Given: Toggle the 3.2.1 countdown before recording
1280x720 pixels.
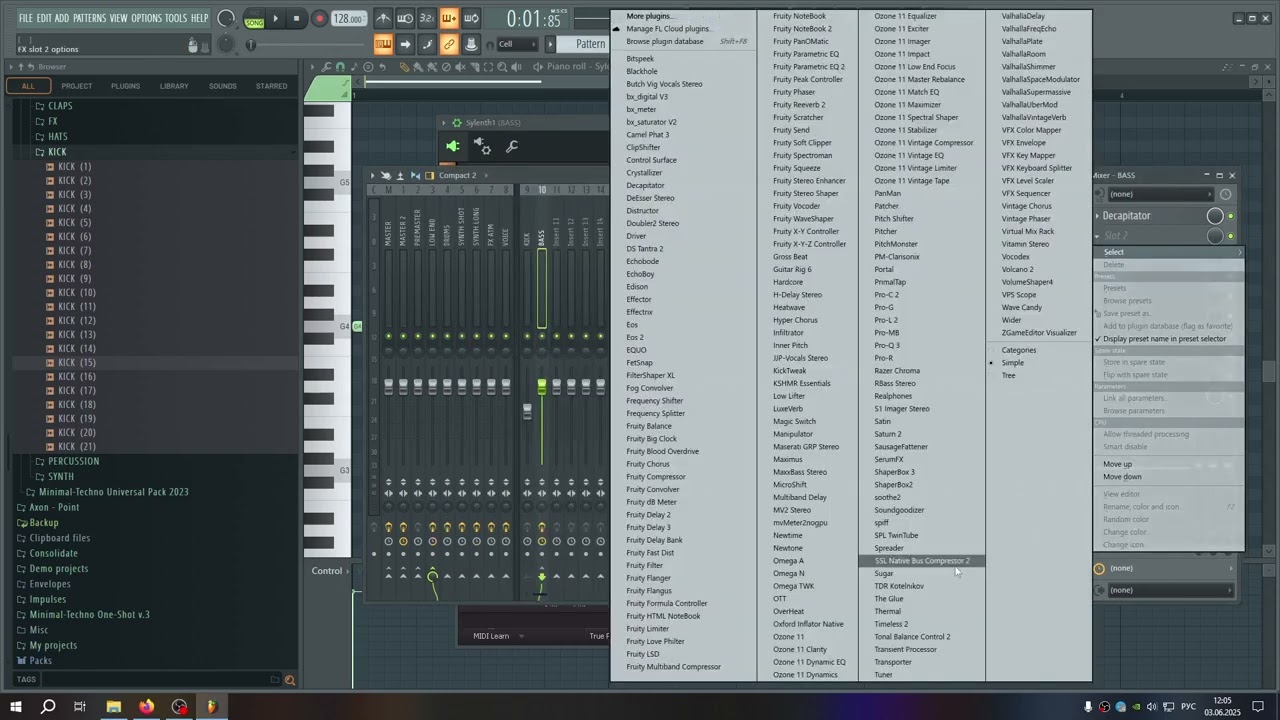Looking at the screenshot, I should 427,18.
